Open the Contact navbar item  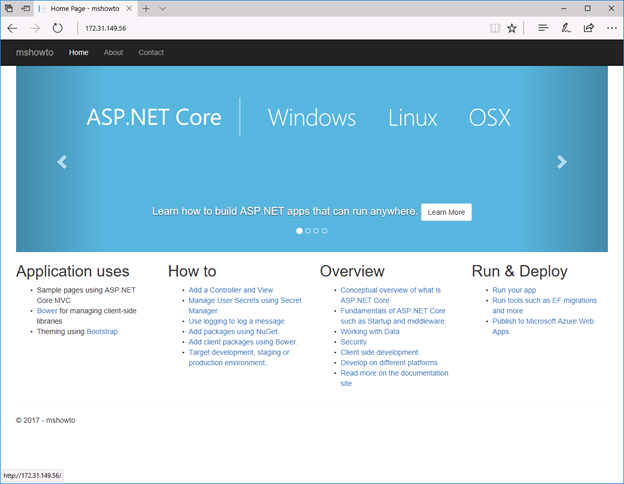[151, 53]
